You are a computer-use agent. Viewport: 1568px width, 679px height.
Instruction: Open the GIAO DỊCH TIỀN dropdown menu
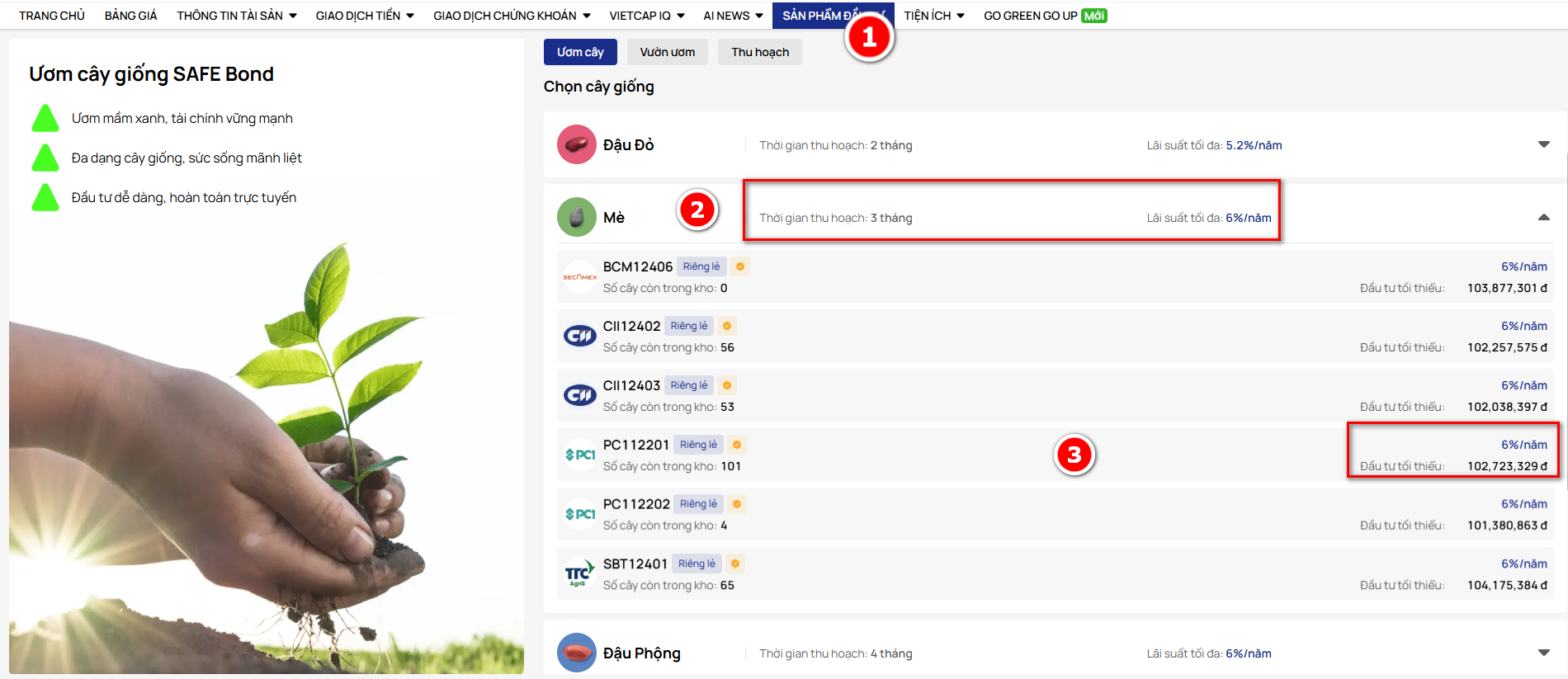point(365,16)
